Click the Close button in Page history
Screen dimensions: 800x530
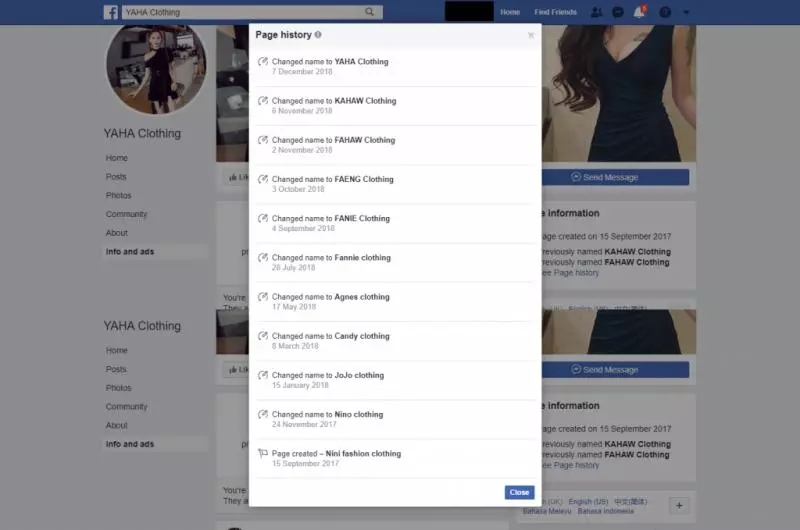coord(519,492)
